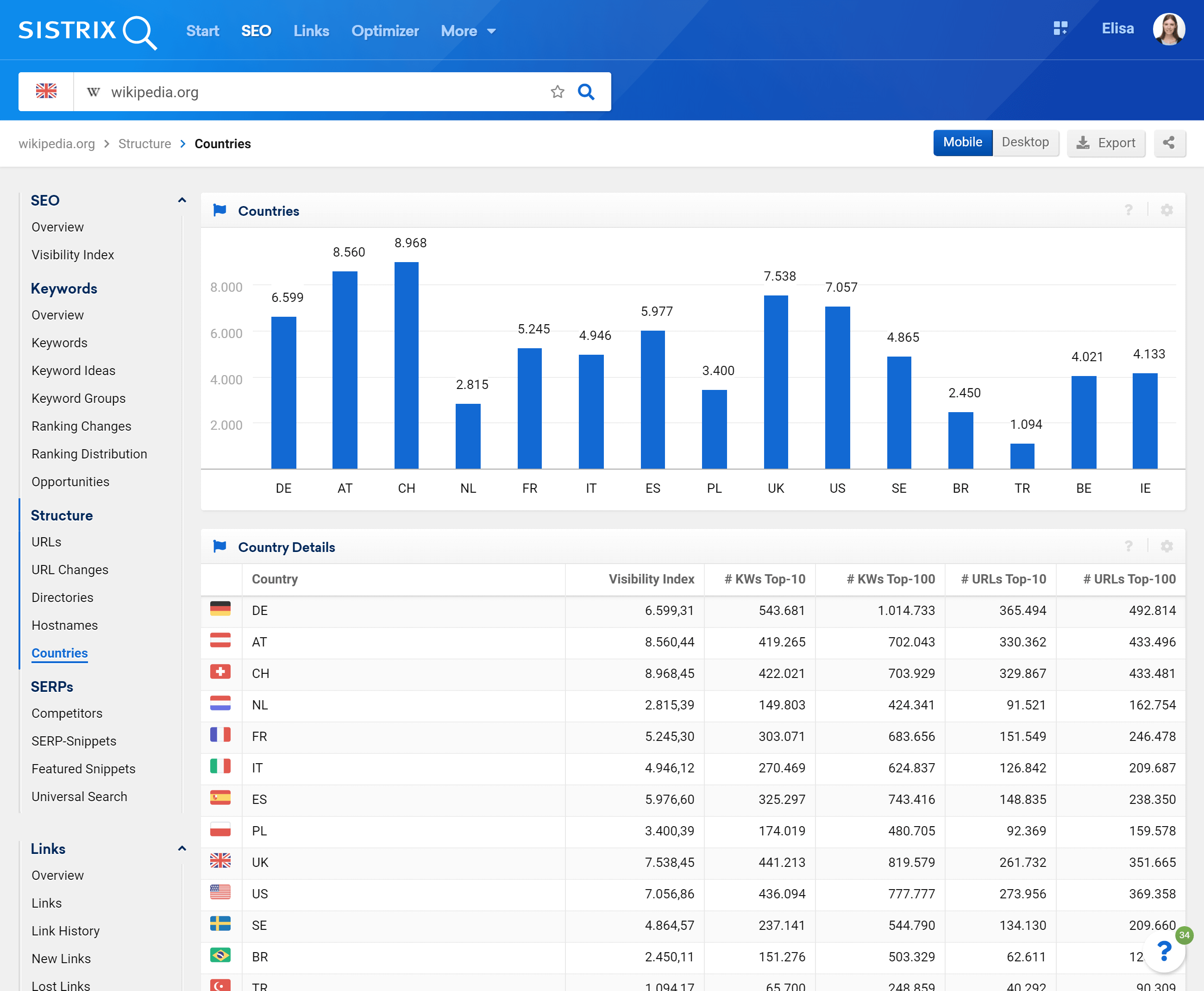Open Keyword Groups in sidebar
This screenshot has width=1204, height=991.
[78, 398]
